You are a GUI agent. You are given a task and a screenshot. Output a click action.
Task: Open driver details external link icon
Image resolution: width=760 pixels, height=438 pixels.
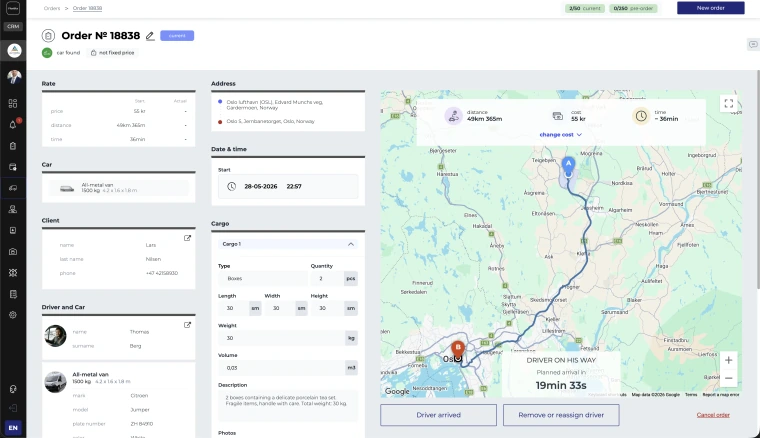[188, 325]
